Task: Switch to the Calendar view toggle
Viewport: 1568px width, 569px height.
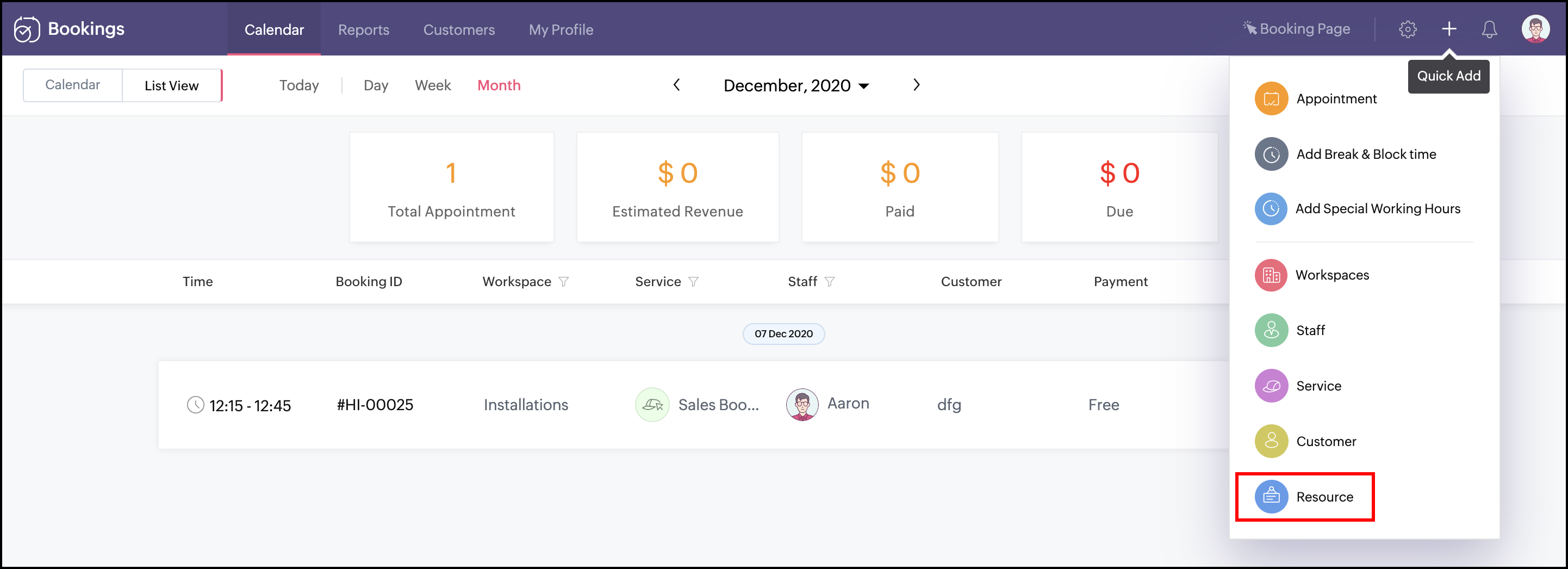Action: [x=72, y=85]
